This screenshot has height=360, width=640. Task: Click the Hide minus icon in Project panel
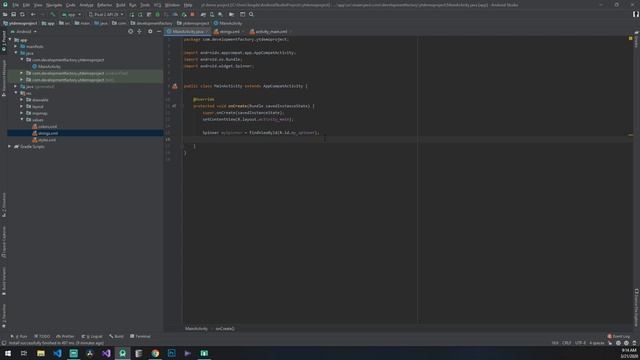click(x=159, y=31)
